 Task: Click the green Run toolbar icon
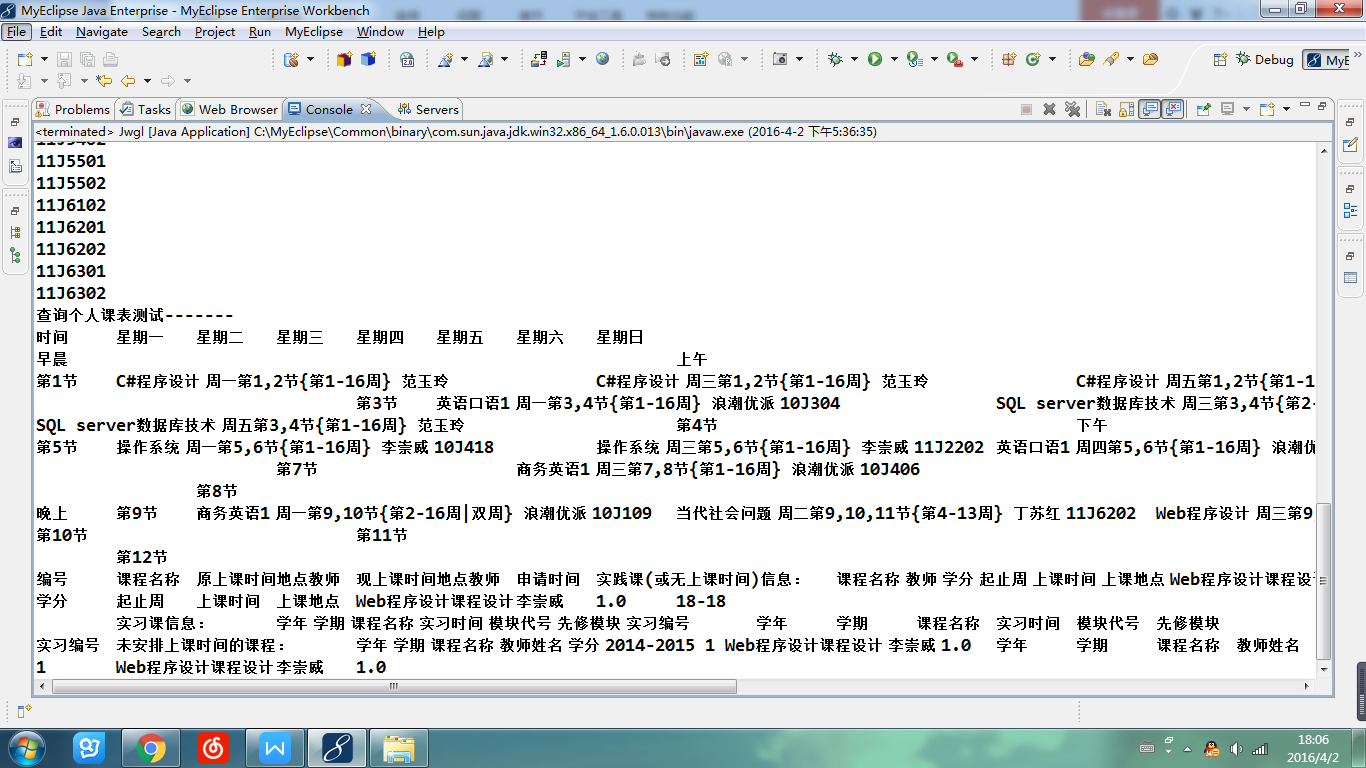point(875,59)
